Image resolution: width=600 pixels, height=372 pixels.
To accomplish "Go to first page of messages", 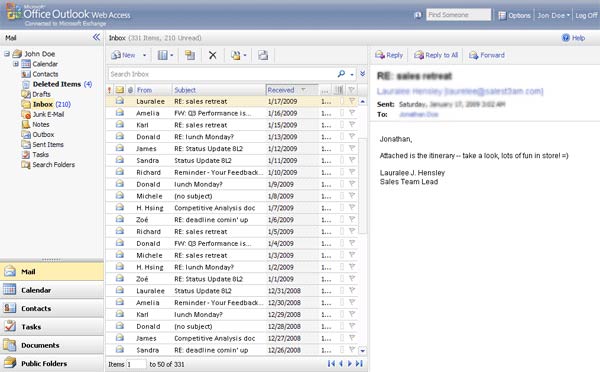I will point(331,364).
